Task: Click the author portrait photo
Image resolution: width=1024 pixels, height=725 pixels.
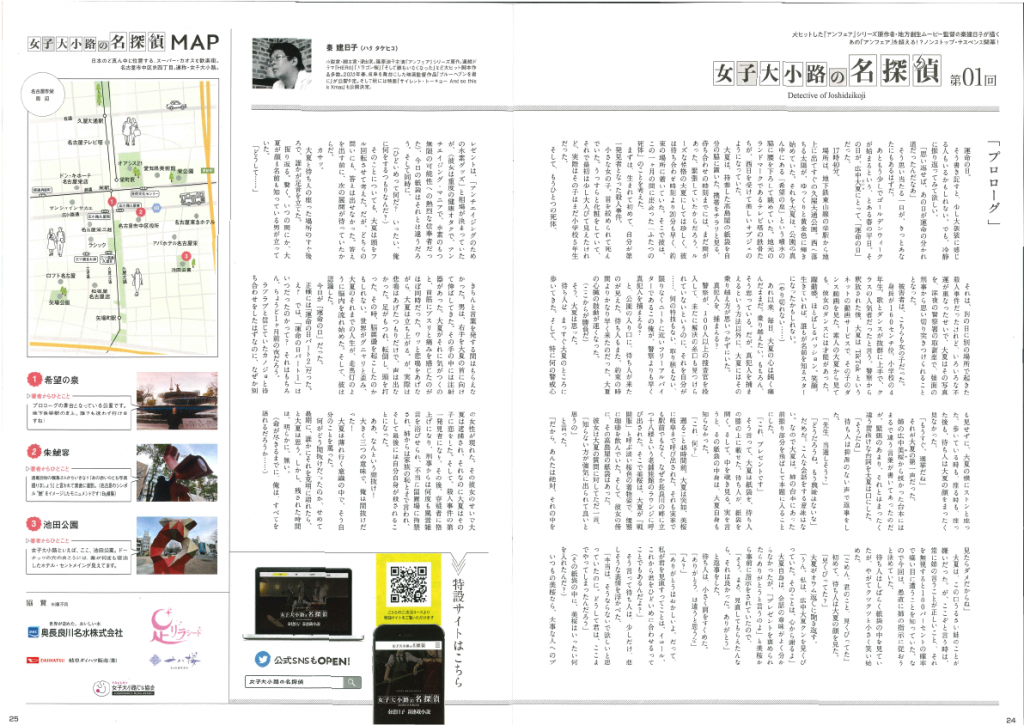Action: click(281, 63)
